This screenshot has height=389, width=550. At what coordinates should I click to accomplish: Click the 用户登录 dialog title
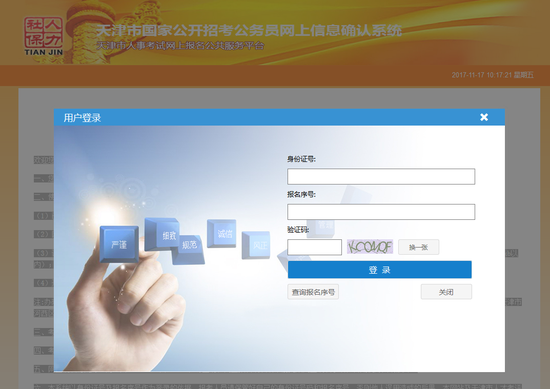[82, 118]
